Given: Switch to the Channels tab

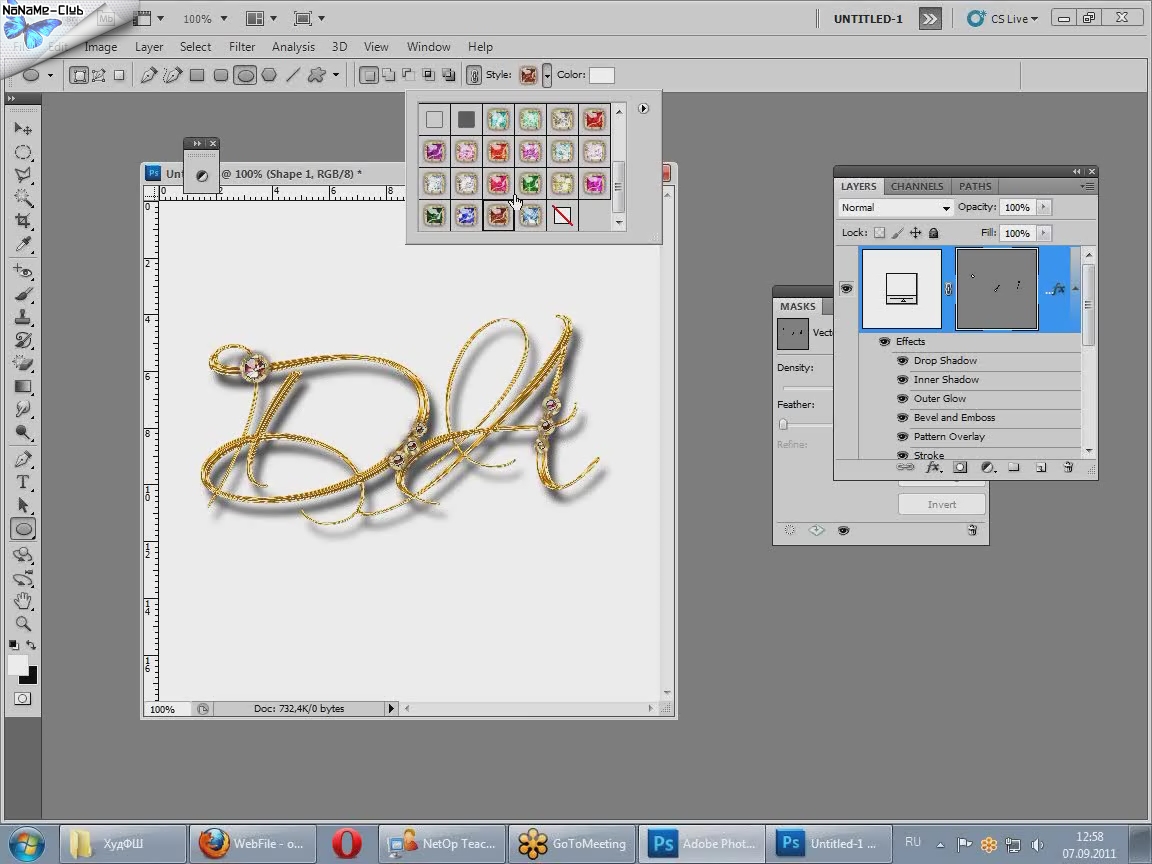Looking at the screenshot, I should pos(916,186).
